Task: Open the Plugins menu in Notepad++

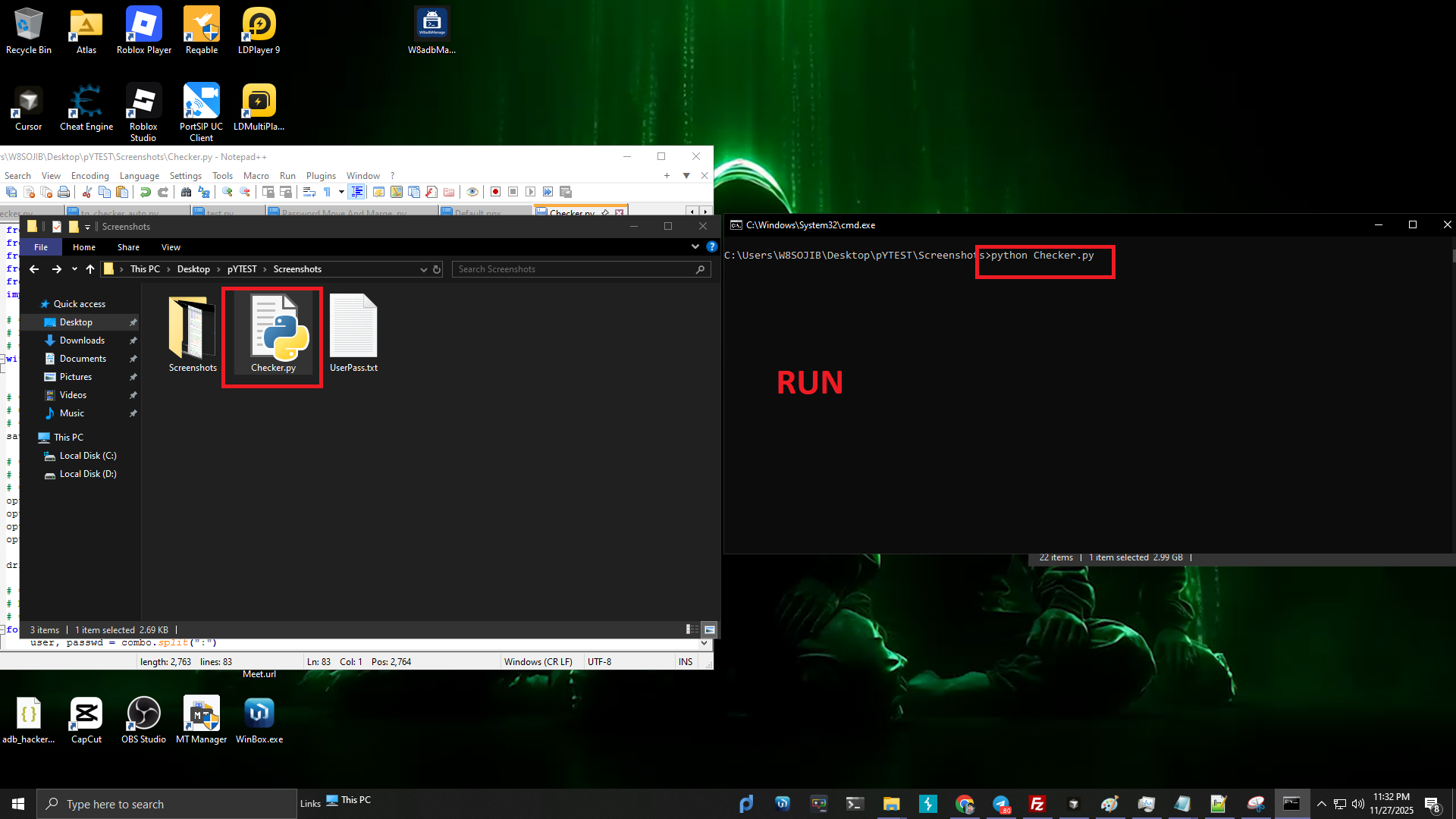Action: click(321, 175)
